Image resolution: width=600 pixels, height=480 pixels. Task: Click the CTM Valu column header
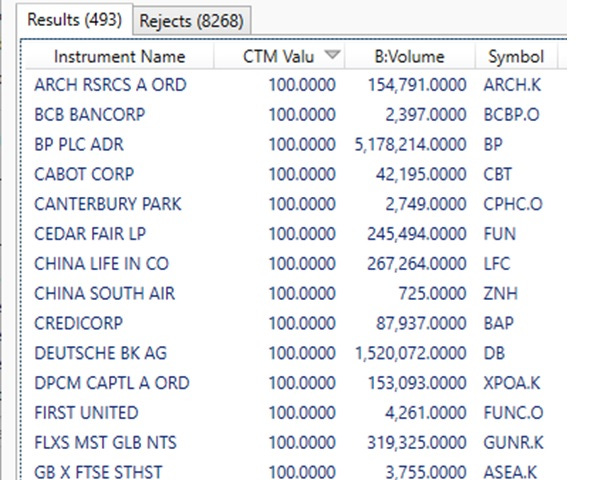pyautogui.click(x=279, y=57)
